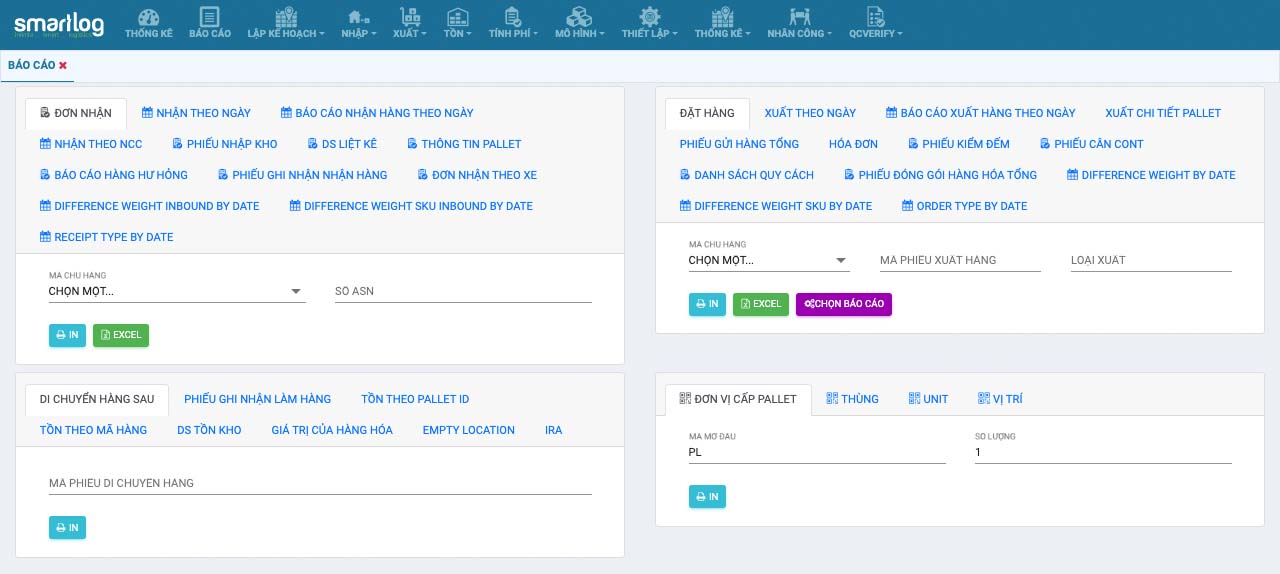The height and width of the screenshot is (574, 1280).
Task: Expand the Tính Phí menu
Action: click(513, 24)
